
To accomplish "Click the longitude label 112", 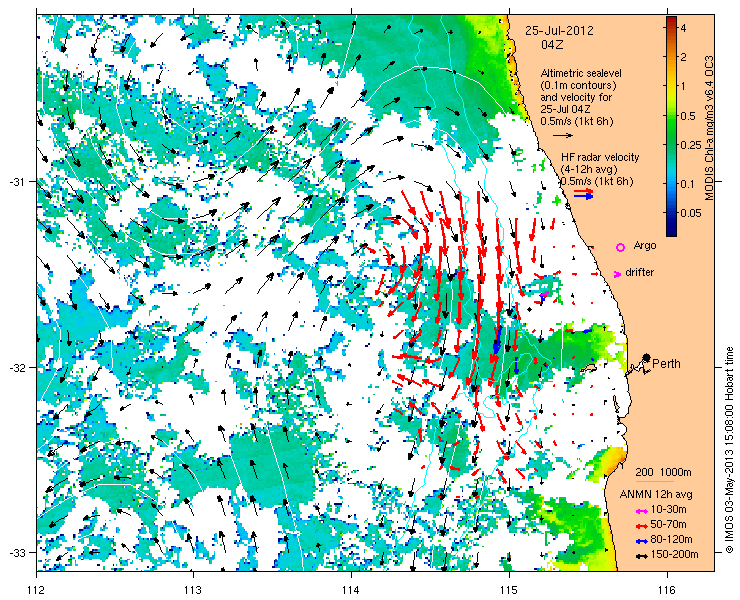I will click(x=36, y=590).
